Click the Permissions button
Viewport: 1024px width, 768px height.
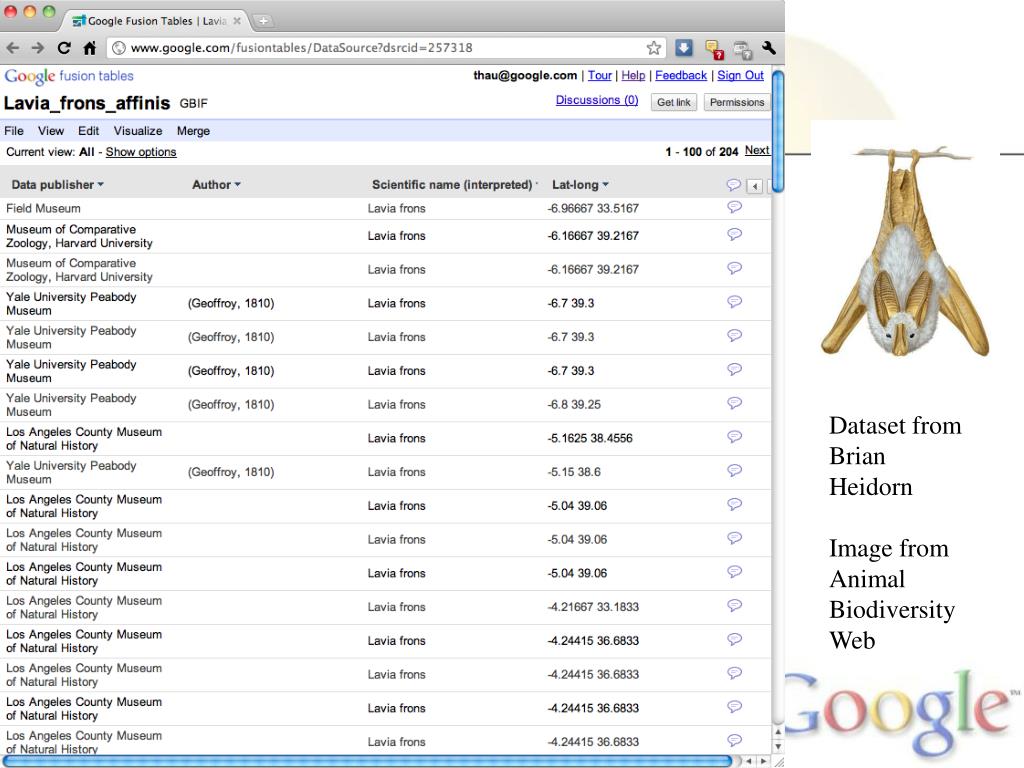tap(736, 102)
